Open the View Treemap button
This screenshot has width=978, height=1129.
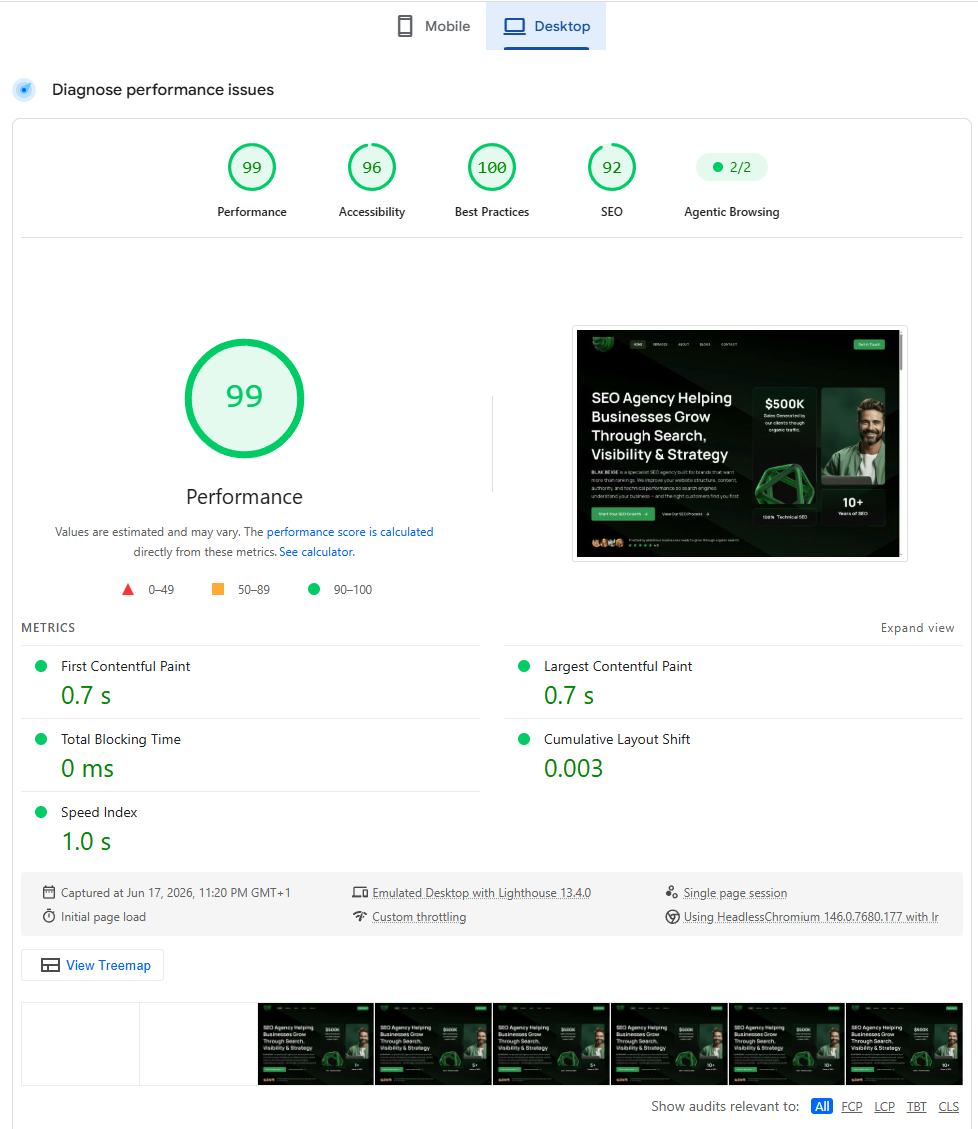pos(92,965)
